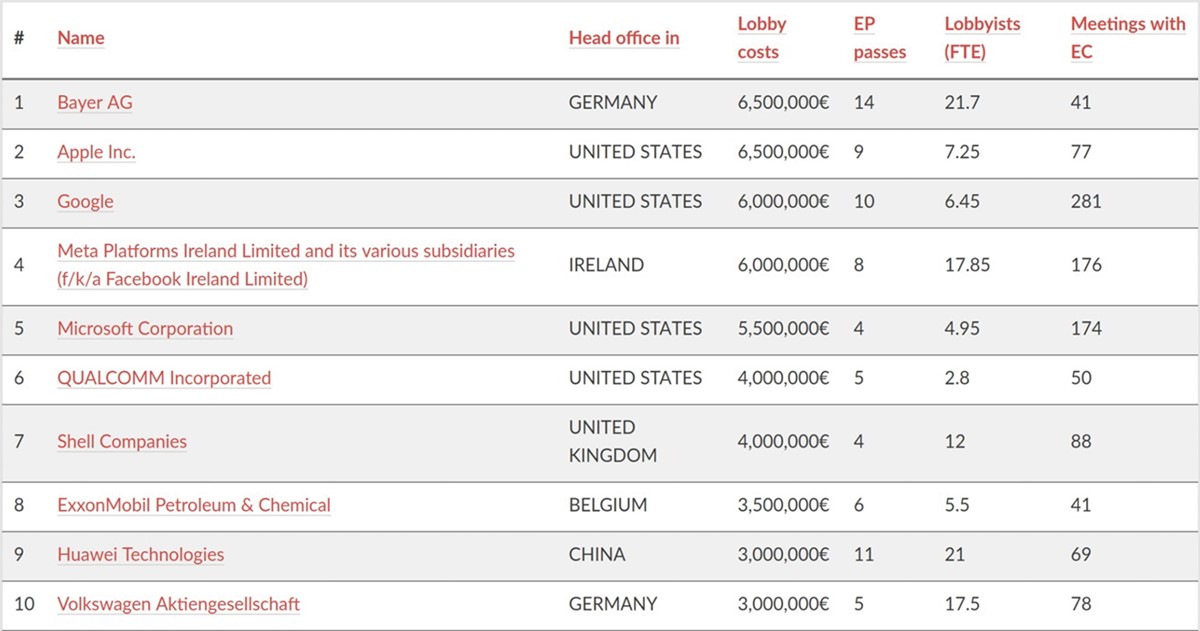
Task: Open QUALCOMM Incorporated page
Action: click(x=164, y=378)
